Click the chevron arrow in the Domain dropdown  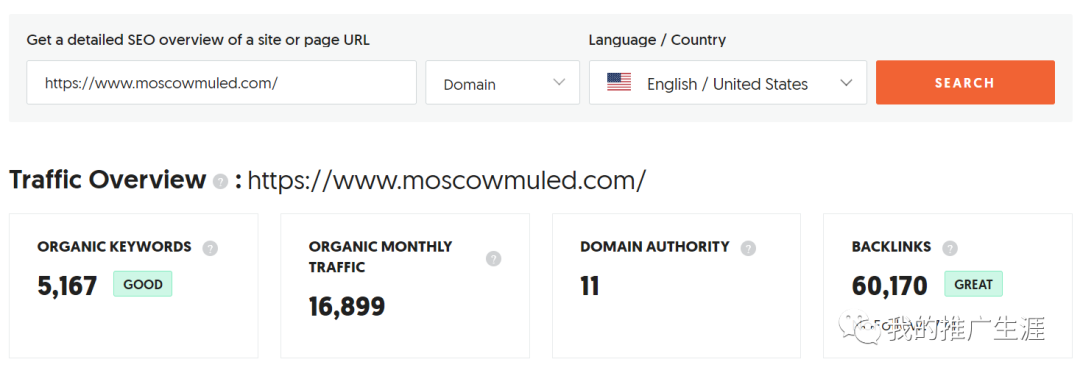pyautogui.click(x=559, y=83)
